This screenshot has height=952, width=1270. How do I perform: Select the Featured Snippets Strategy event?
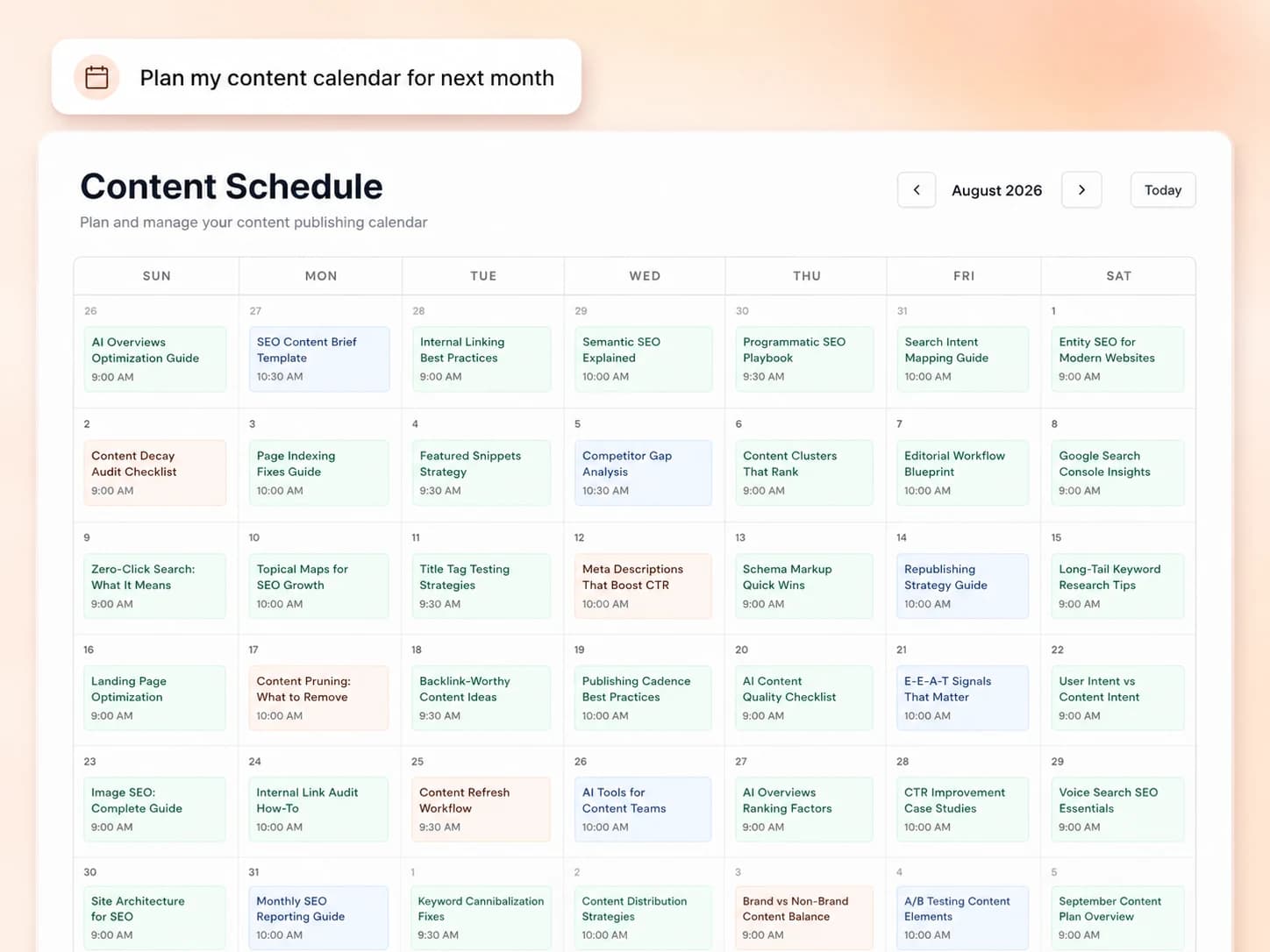(x=482, y=473)
